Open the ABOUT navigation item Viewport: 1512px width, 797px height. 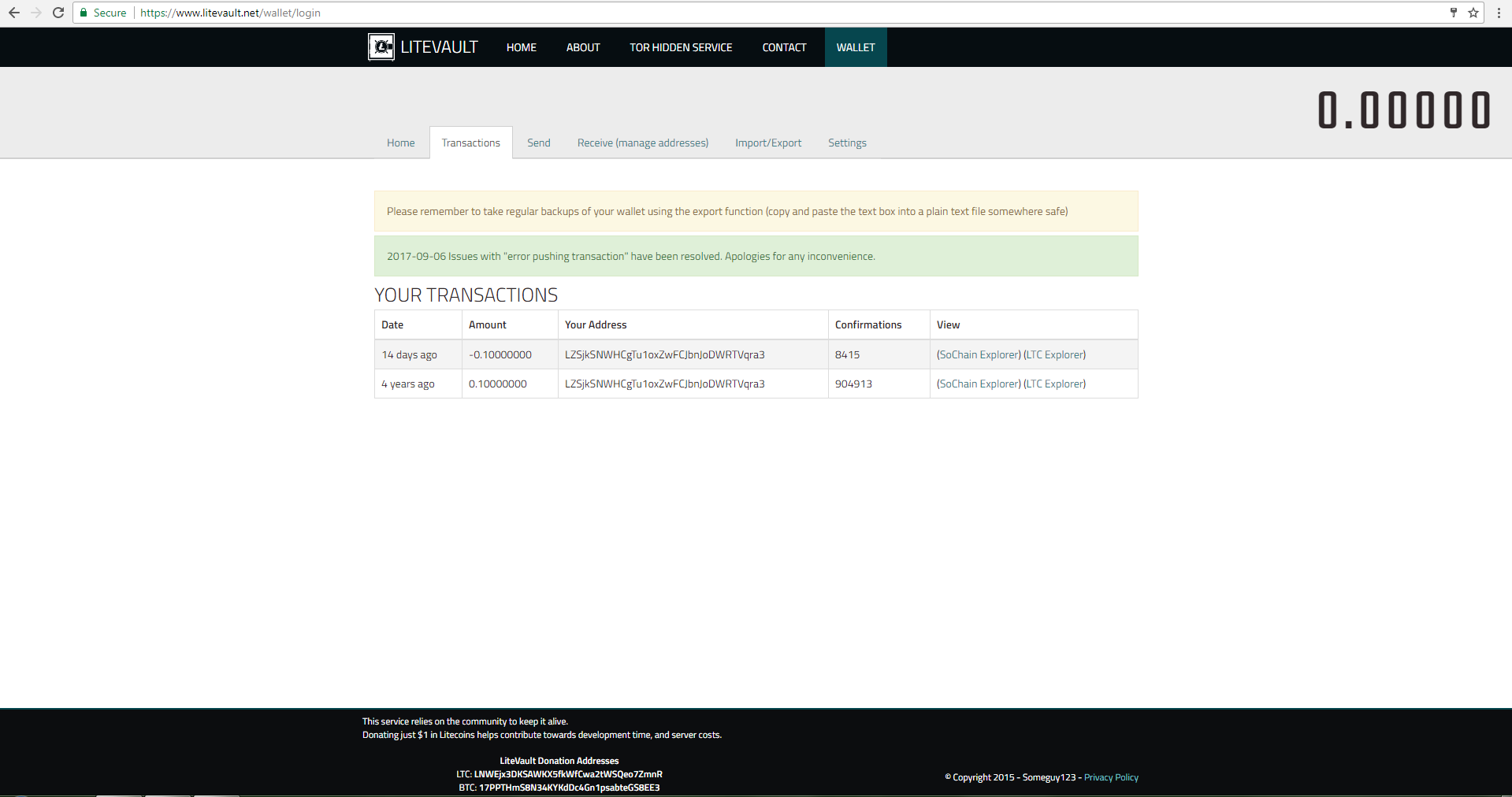pyautogui.click(x=583, y=47)
